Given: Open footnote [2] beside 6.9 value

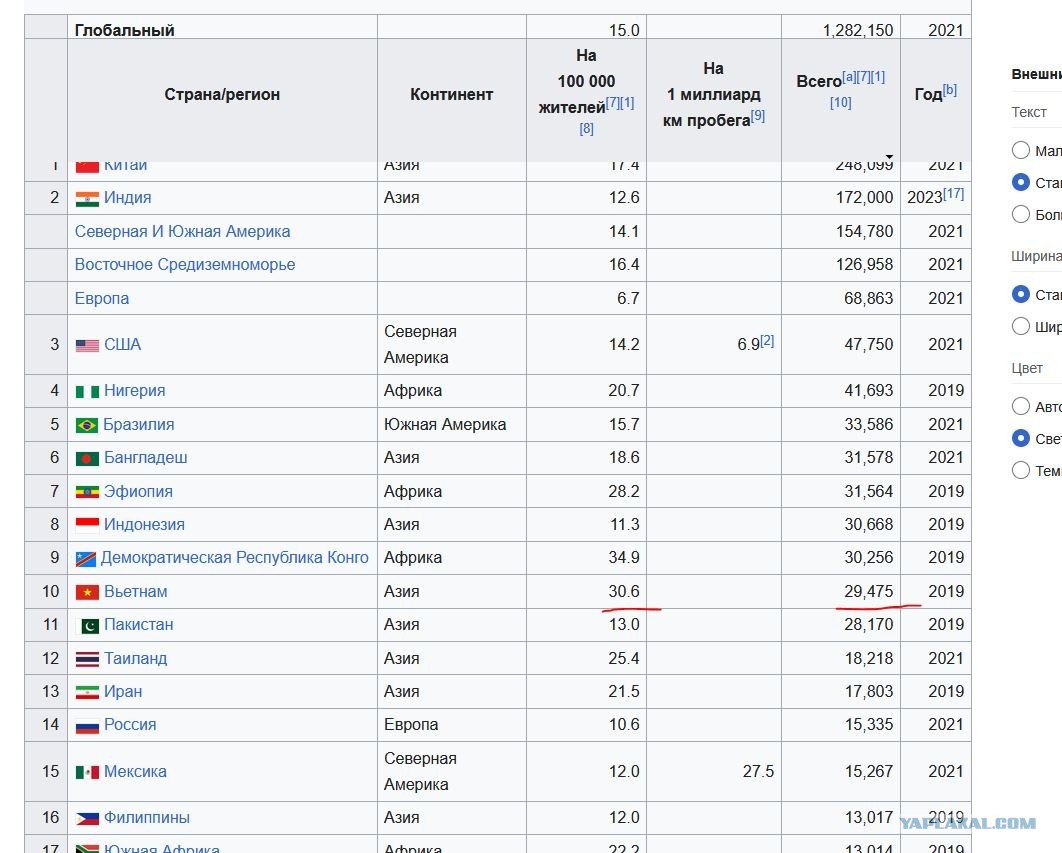Looking at the screenshot, I should 767,341.
